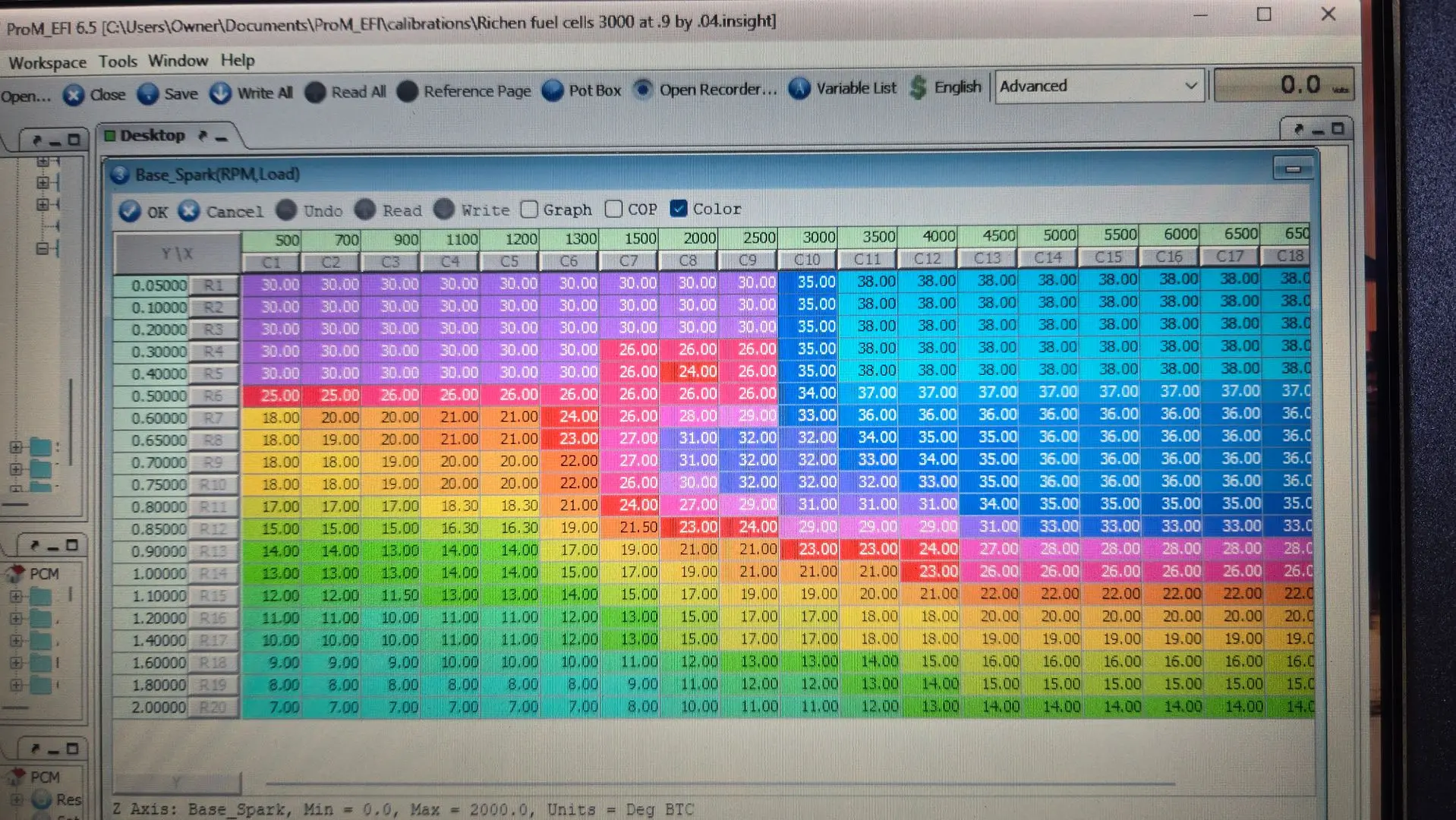Expand the topmost tree node in left panel
The height and width of the screenshot is (820, 1456).
coord(43,162)
